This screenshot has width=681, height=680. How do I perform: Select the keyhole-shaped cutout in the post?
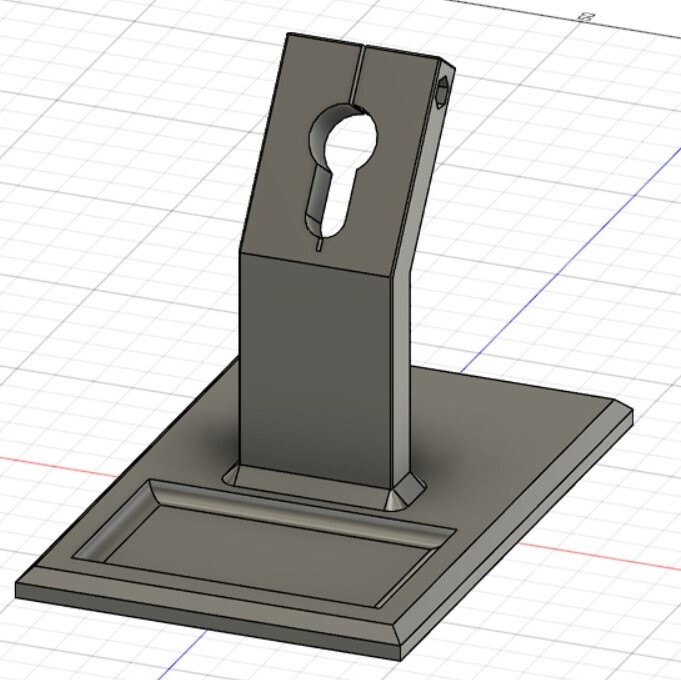pyautogui.click(x=340, y=174)
